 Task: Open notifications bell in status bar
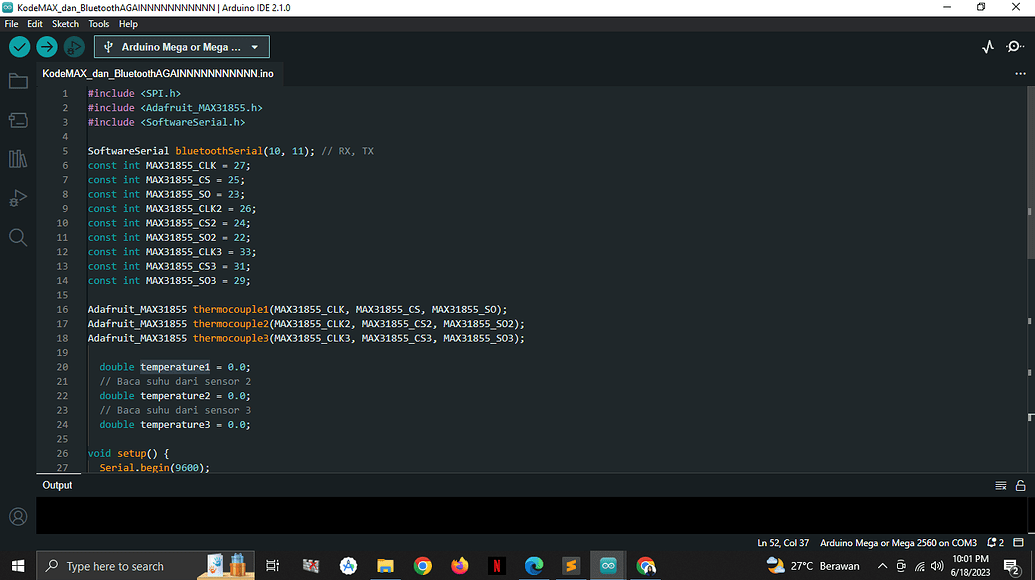point(994,542)
